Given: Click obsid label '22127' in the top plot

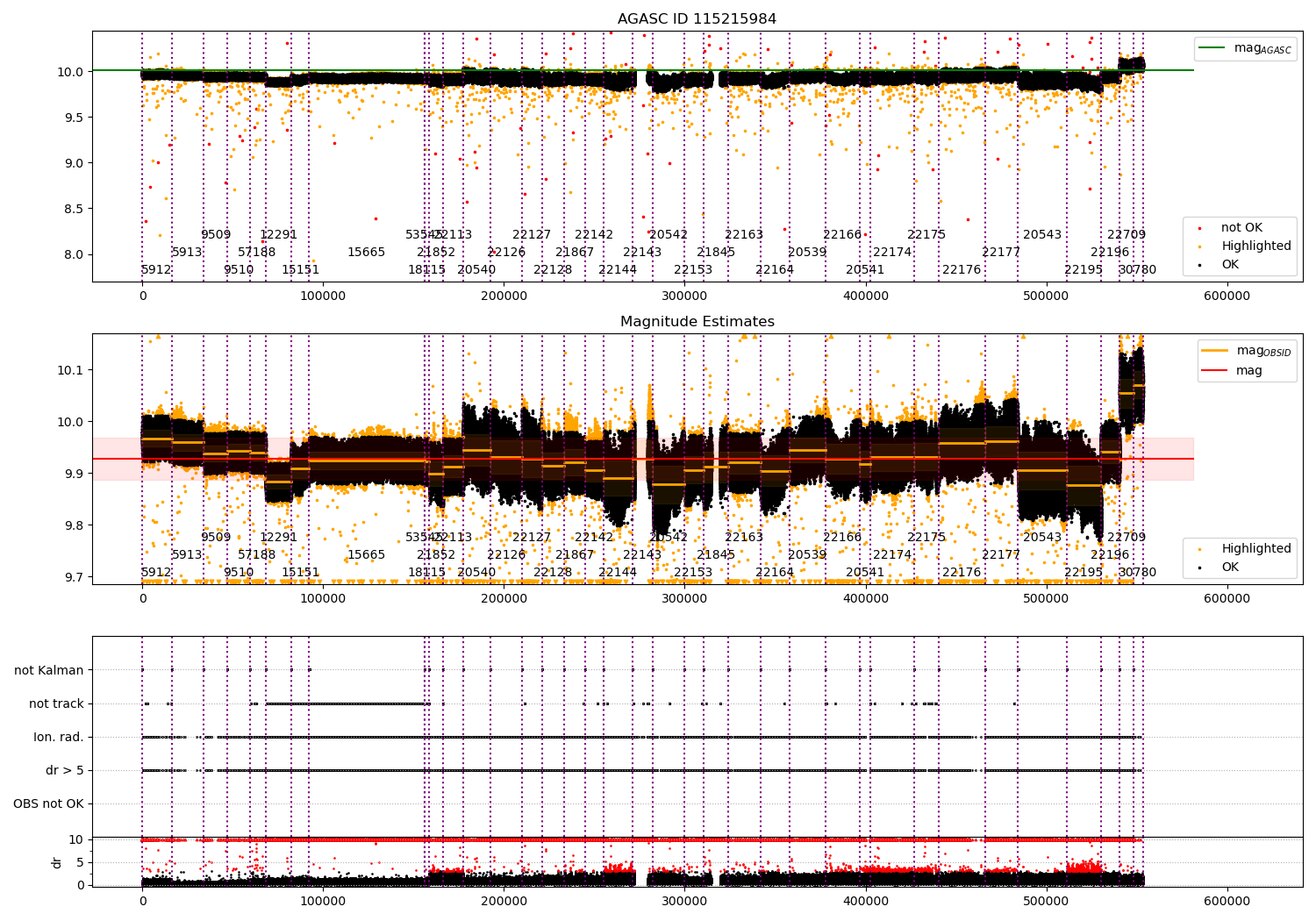Looking at the screenshot, I should pyautogui.click(x=532, y=235).
